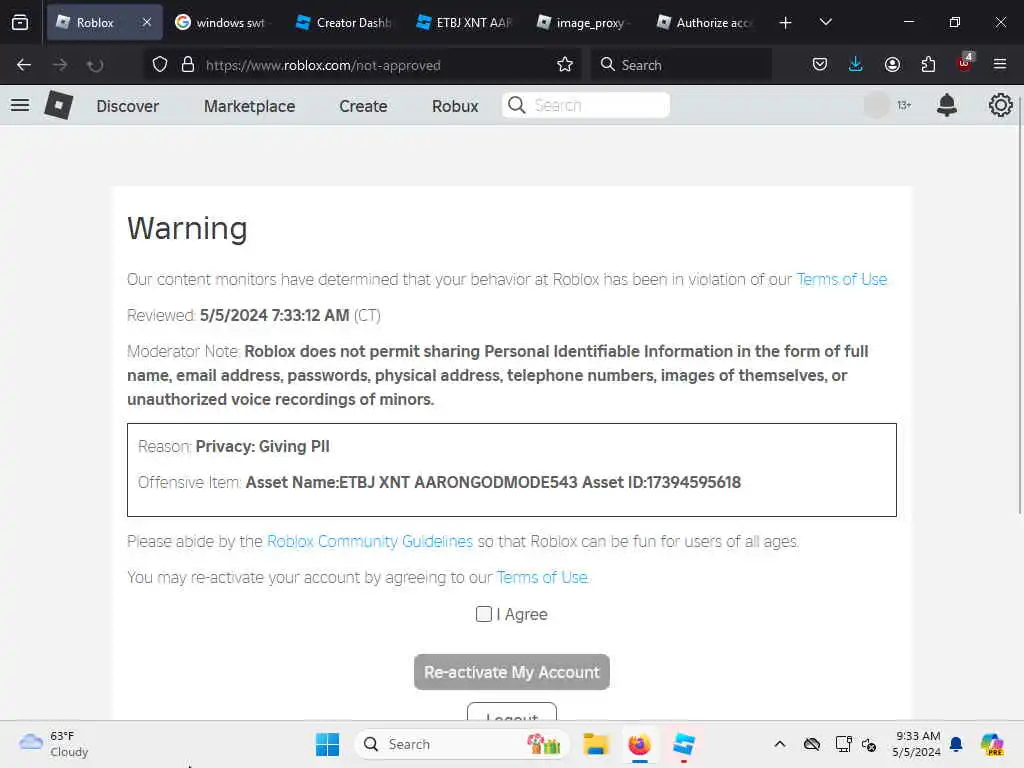Open the extensions puzzle icon
Viewport: 1024px width, 768px height.
pyautogui.click(x=928, y=65)
